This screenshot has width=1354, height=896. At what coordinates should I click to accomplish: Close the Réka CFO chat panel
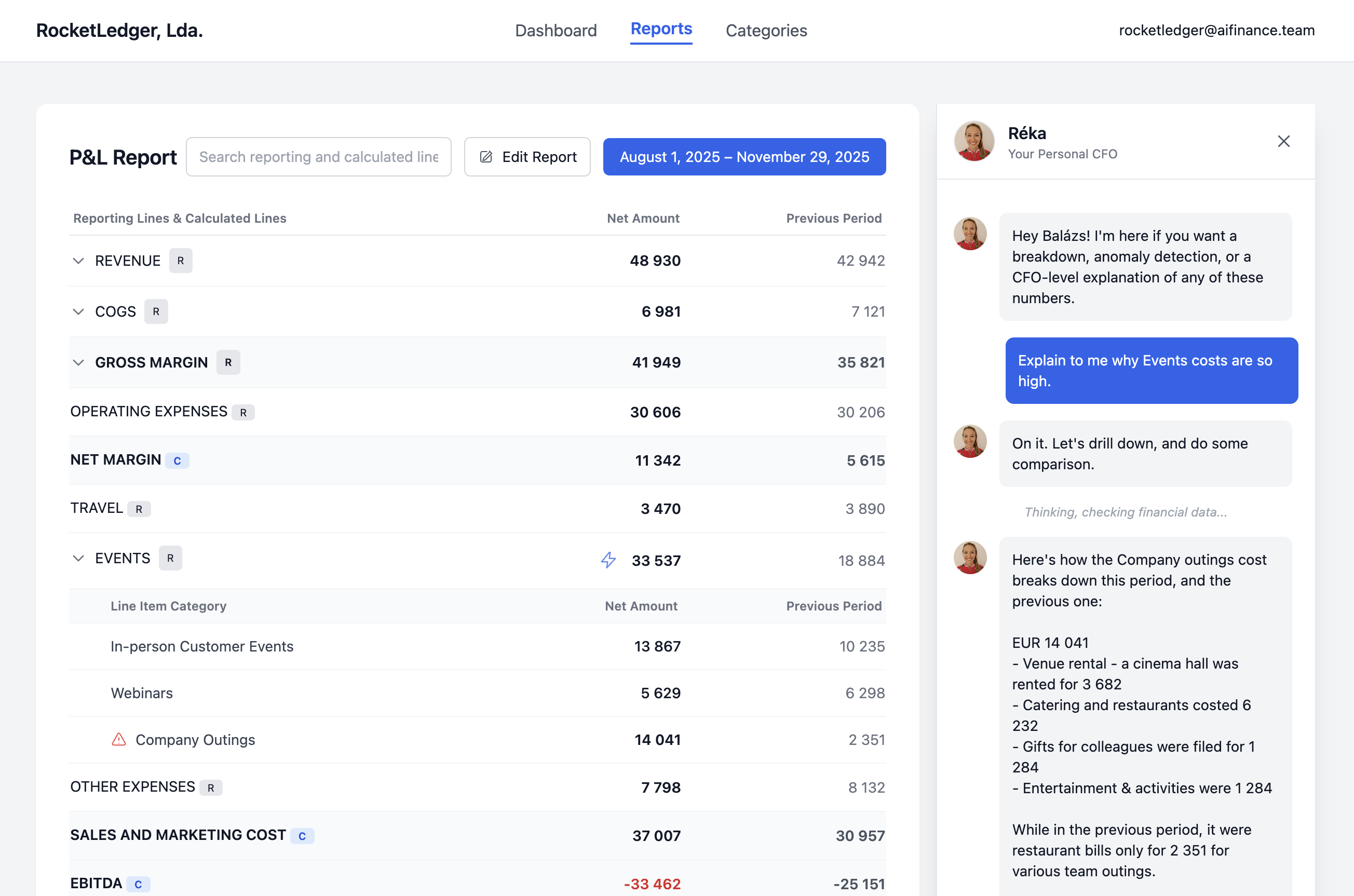click(1283, 141)
